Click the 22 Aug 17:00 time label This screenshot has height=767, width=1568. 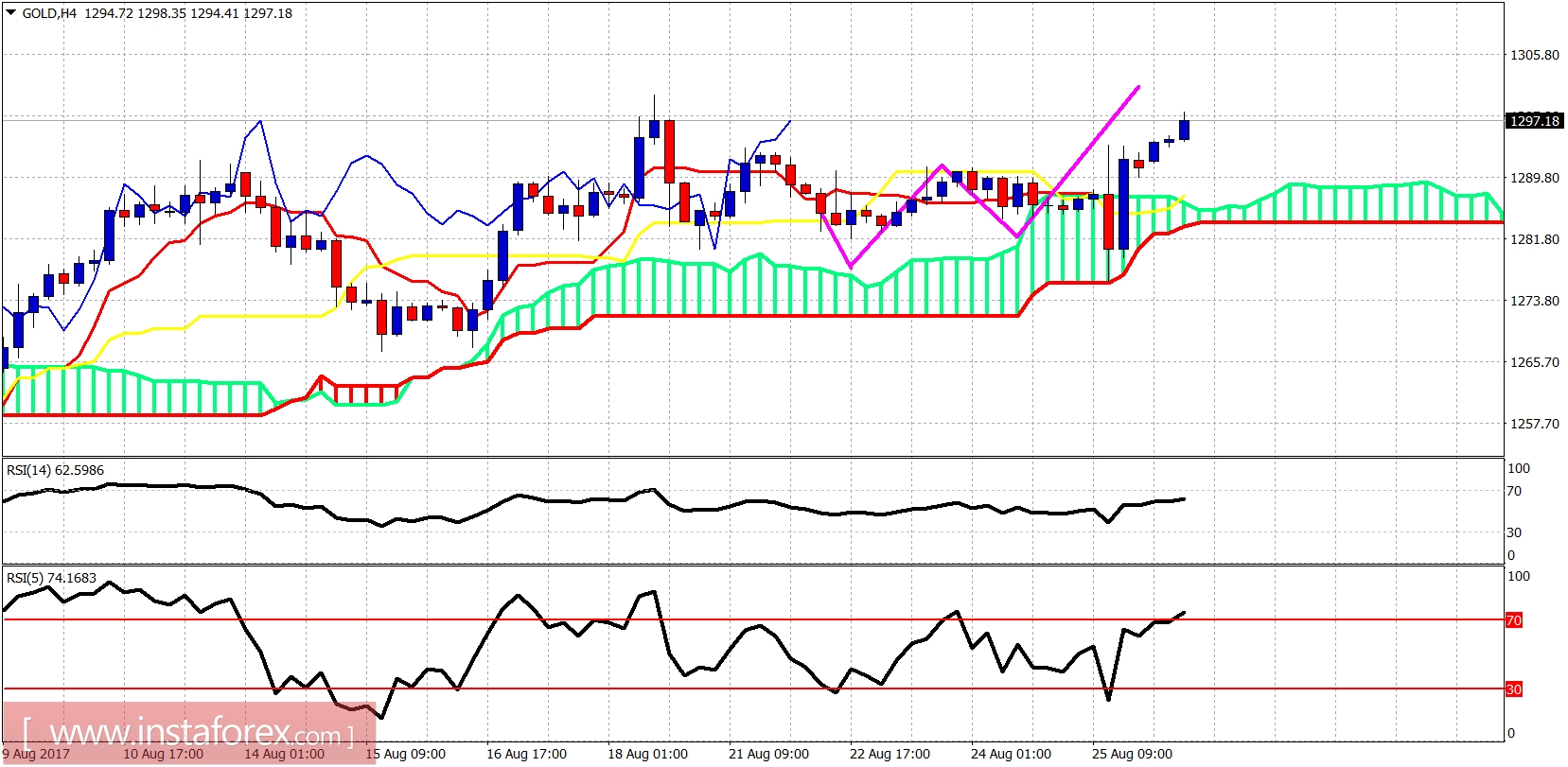pyautogui.click(x=890, y=754)
